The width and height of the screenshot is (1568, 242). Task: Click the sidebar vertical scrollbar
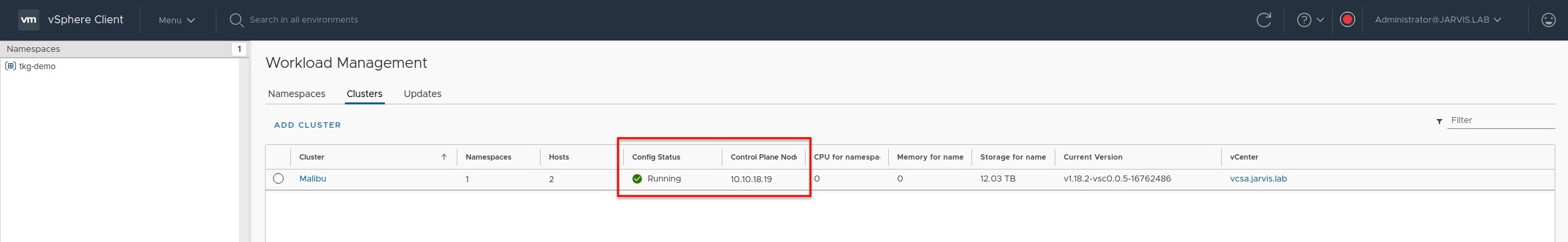click(244, 150)
